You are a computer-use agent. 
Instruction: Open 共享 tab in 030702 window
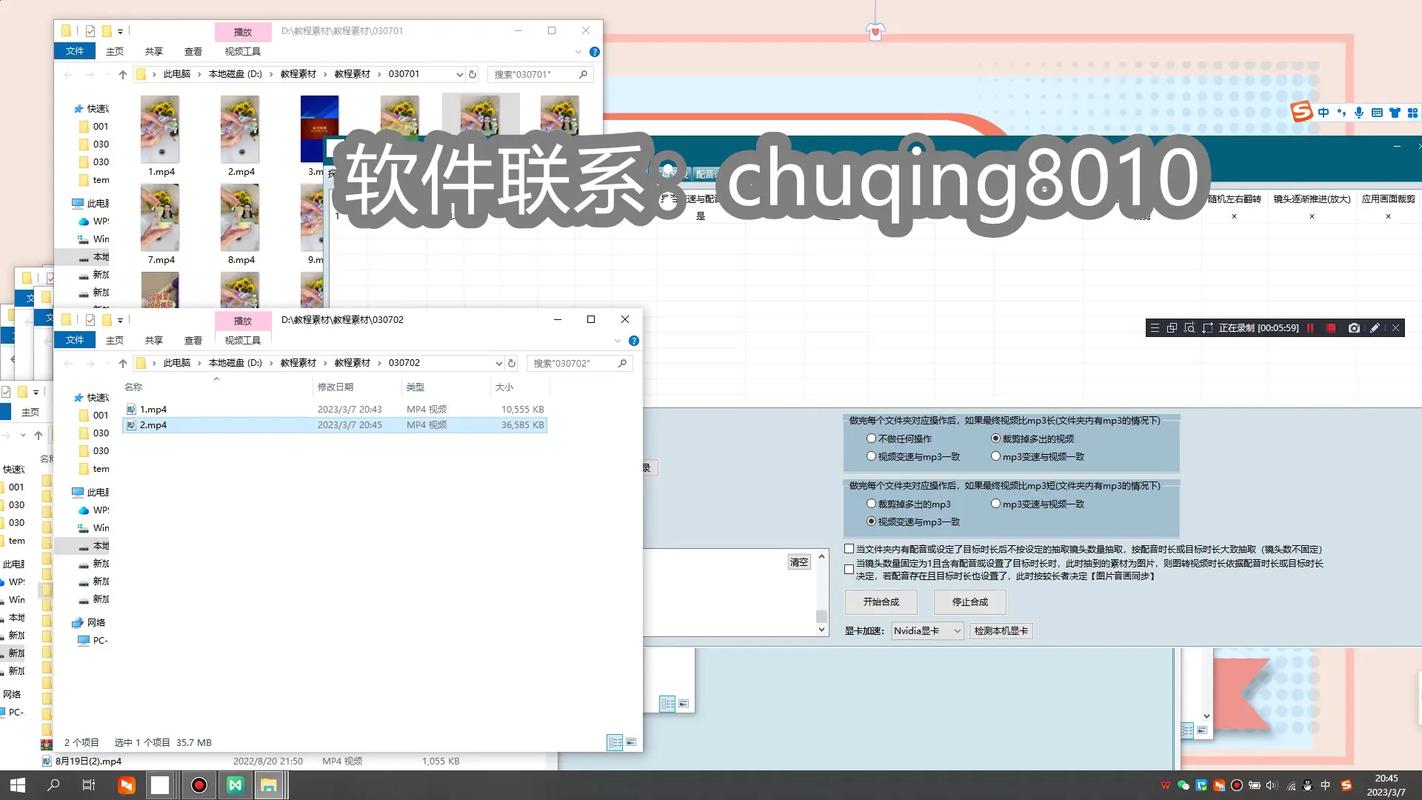tap(153, 340)
